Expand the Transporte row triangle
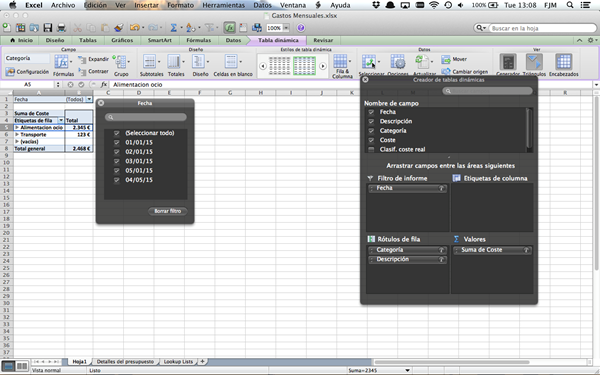 pyautogui.click(x=17, y=134)
